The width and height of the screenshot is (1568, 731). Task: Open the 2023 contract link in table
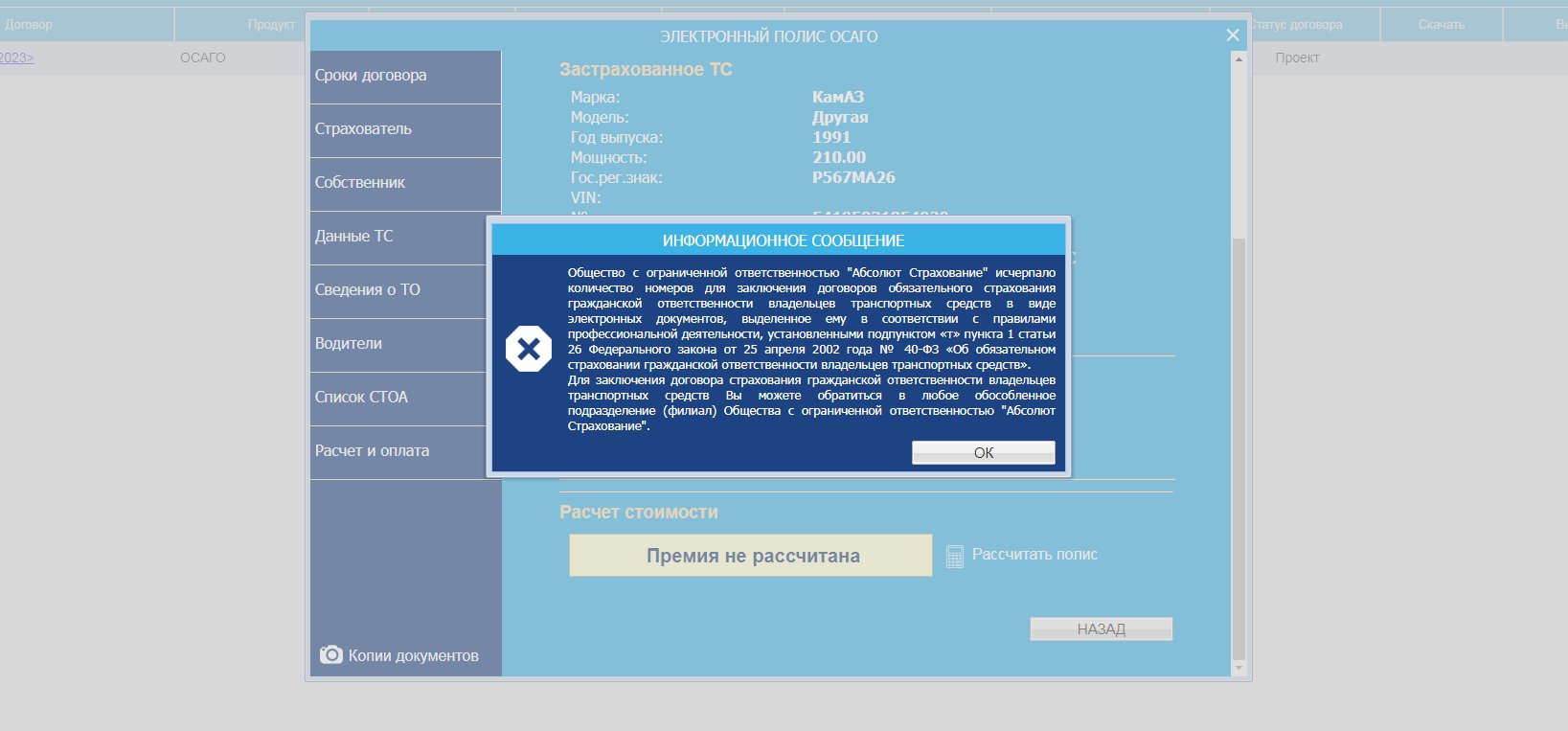(x=16, y=57)
